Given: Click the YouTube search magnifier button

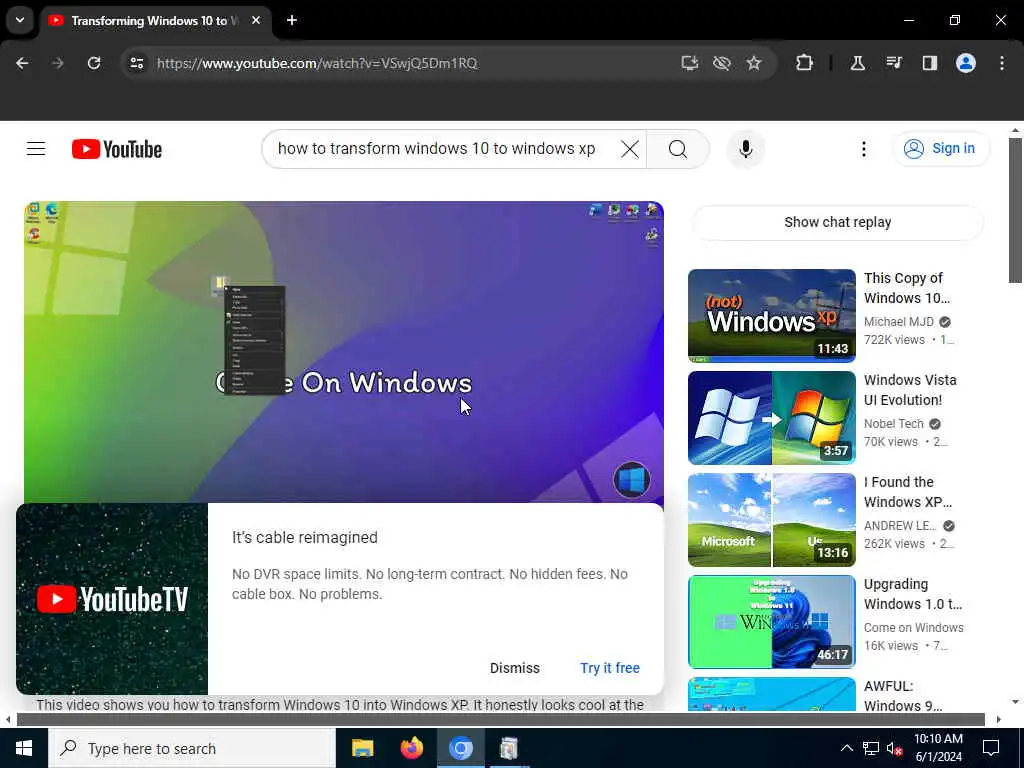Looking at the screenshot, I should 678,149.
